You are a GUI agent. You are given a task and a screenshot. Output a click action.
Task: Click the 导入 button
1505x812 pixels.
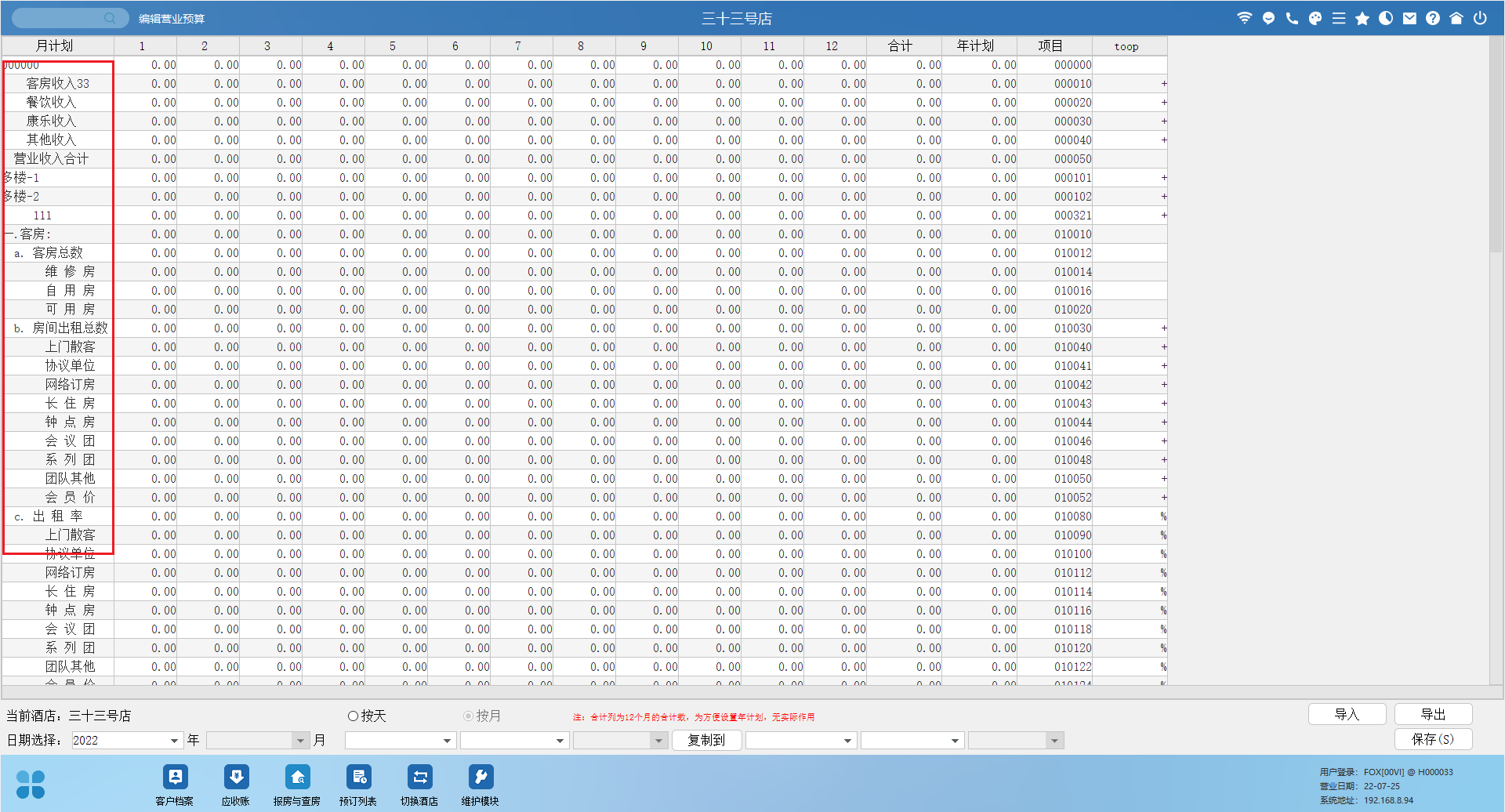coord(1347,714)
